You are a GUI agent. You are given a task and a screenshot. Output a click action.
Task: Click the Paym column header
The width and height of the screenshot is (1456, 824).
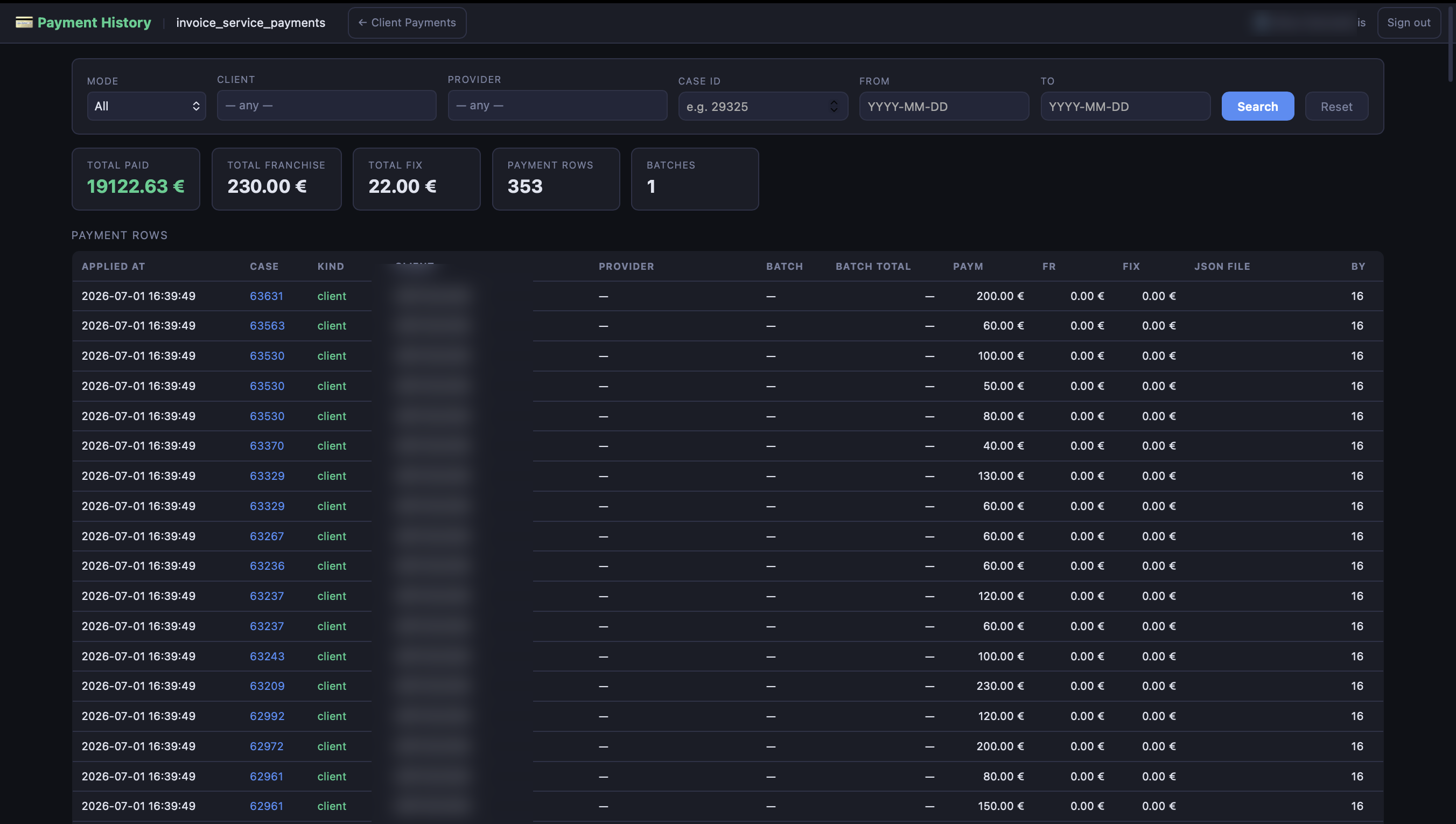pyautogui.click(x=968, y=266)
